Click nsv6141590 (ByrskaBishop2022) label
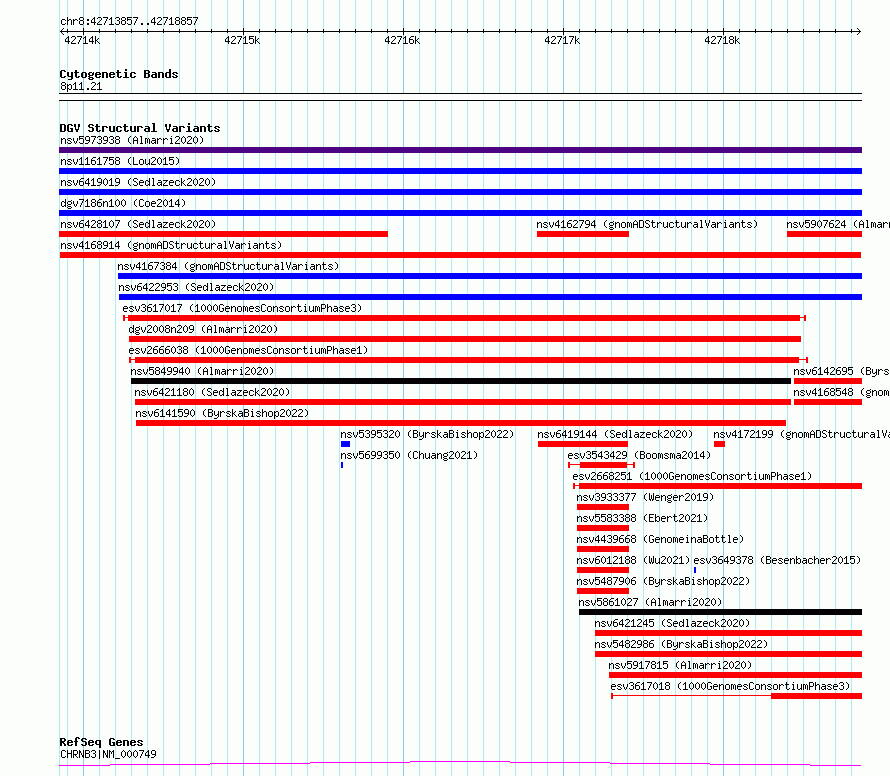890x776 pixels. coord(222,413)
